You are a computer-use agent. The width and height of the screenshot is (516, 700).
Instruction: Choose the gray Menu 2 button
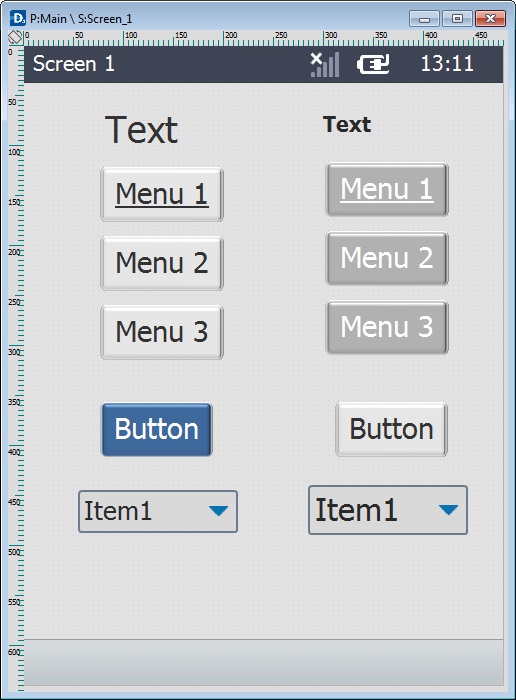[x=387, y=258]
